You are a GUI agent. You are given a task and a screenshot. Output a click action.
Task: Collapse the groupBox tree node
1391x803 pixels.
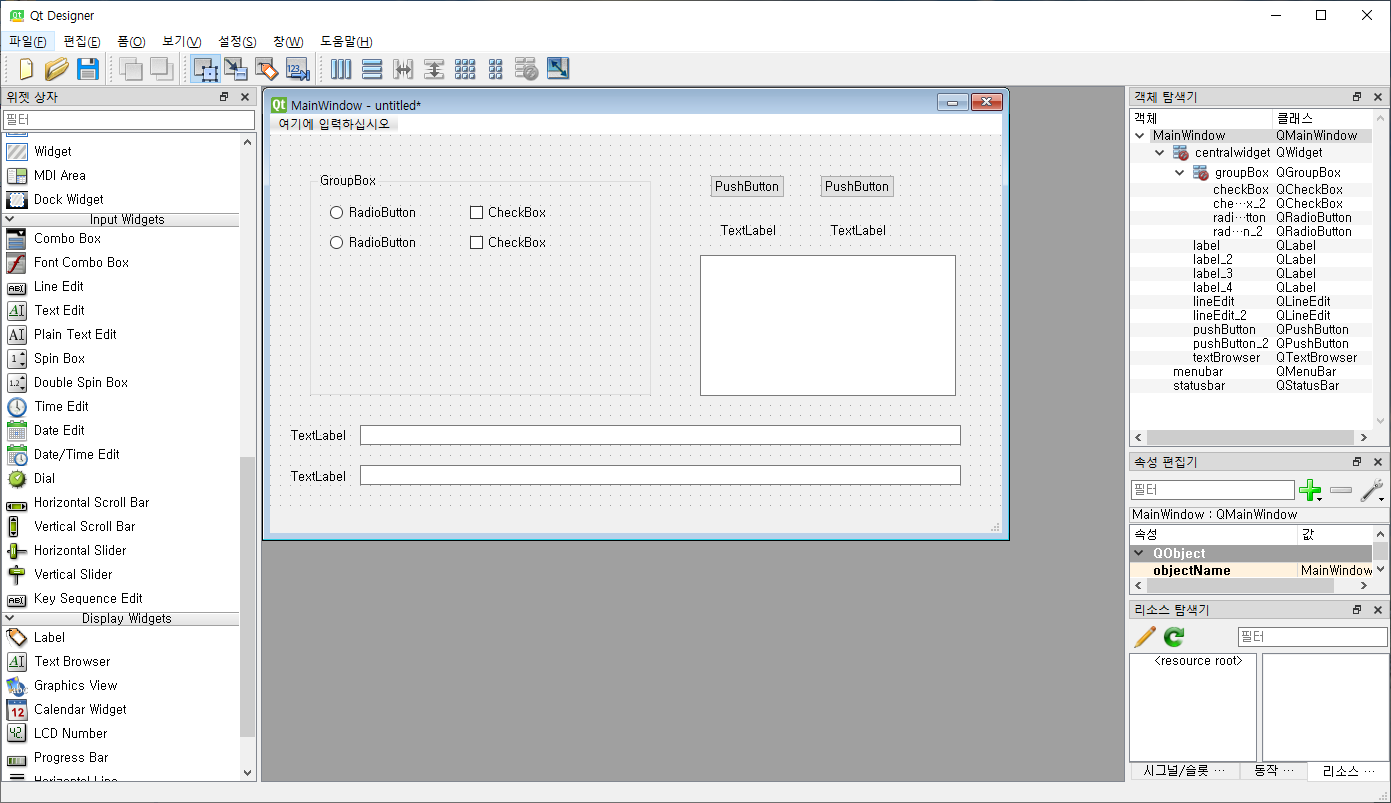1180,173
